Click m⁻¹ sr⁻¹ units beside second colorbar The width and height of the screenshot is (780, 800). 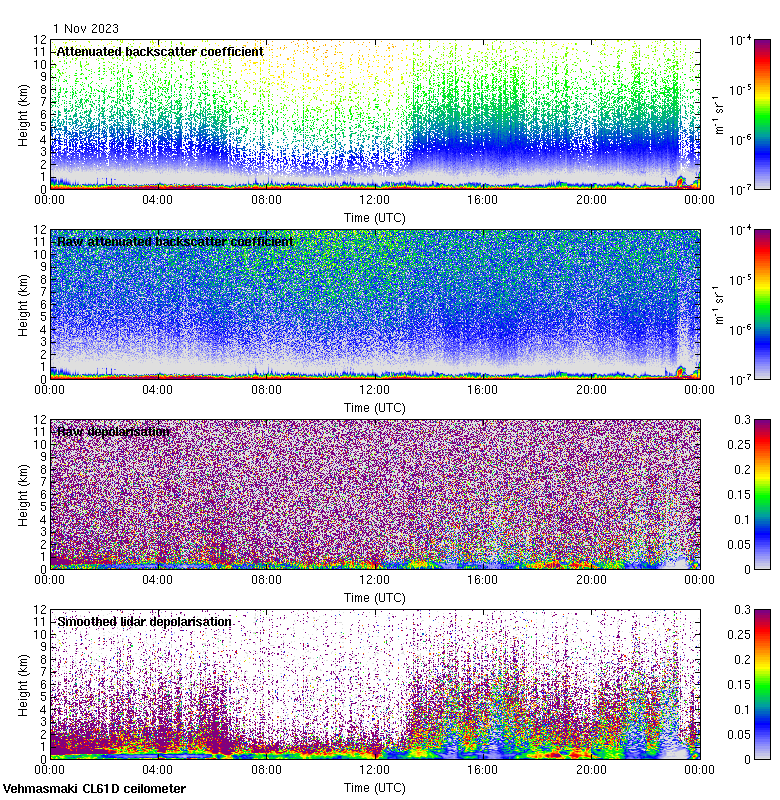tap(718, 304)
